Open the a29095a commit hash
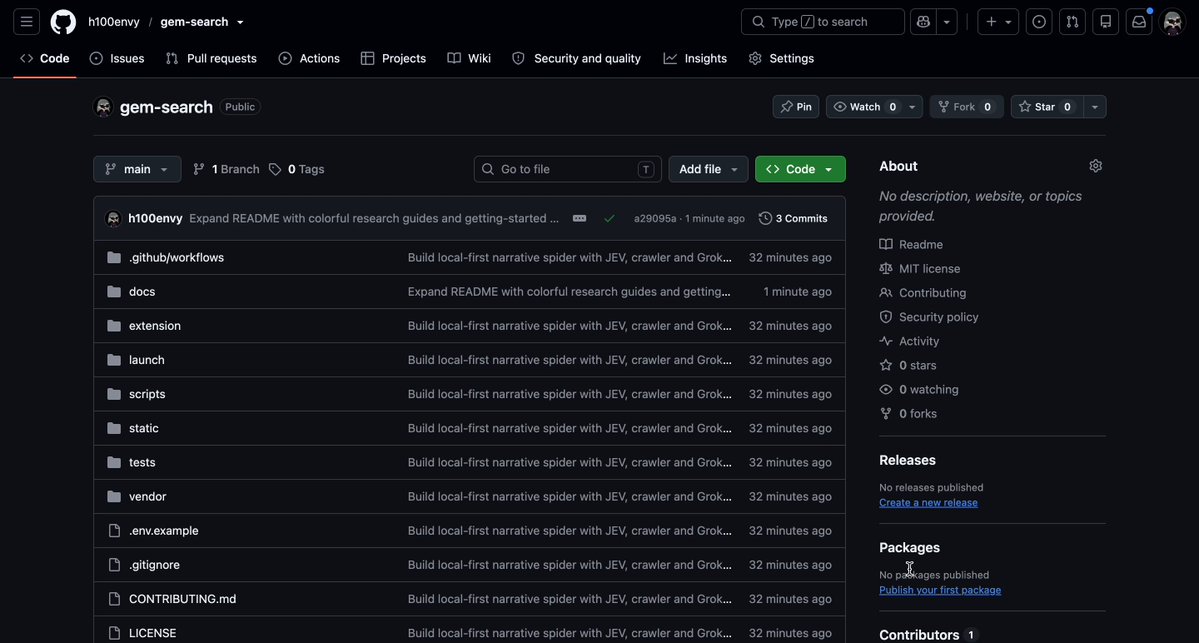This screenshot has height=643, width=1199. (x=655, y=219)
